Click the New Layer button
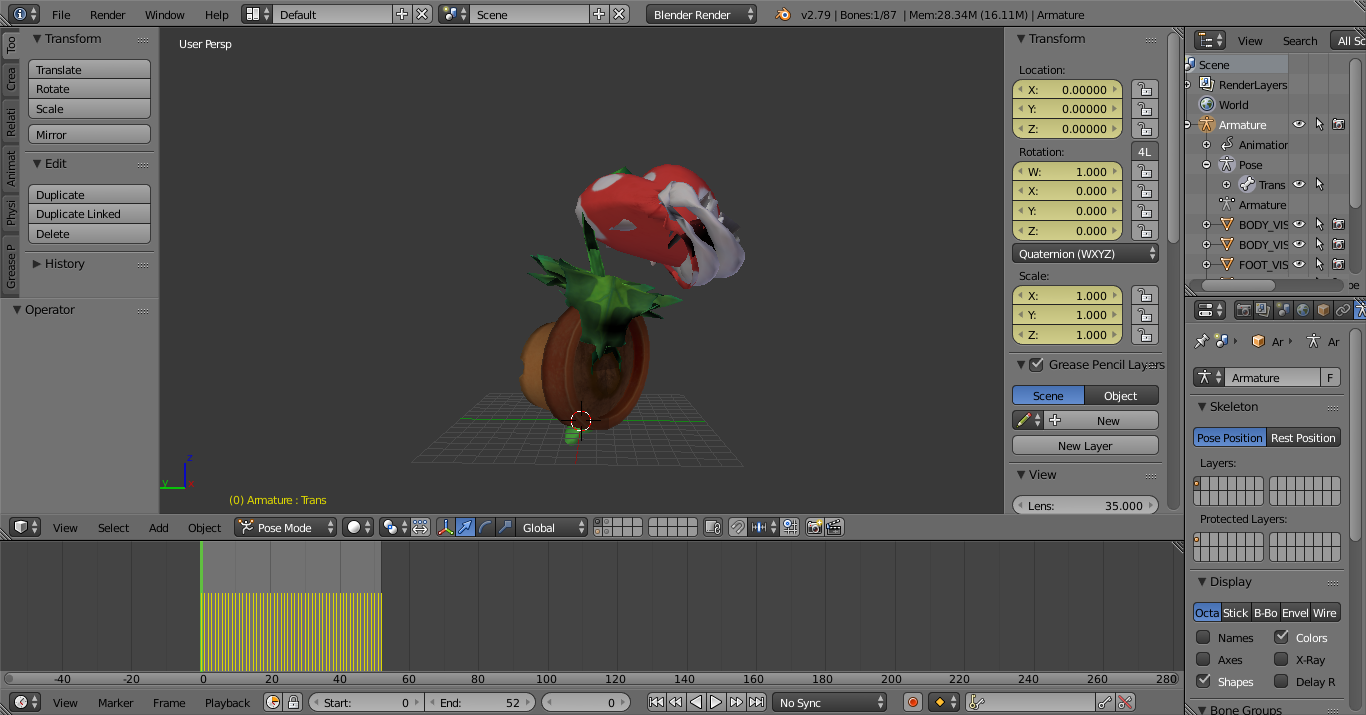Image resolution: width=1366 pixels, height=715 pixels. [x=1085, y=446]
